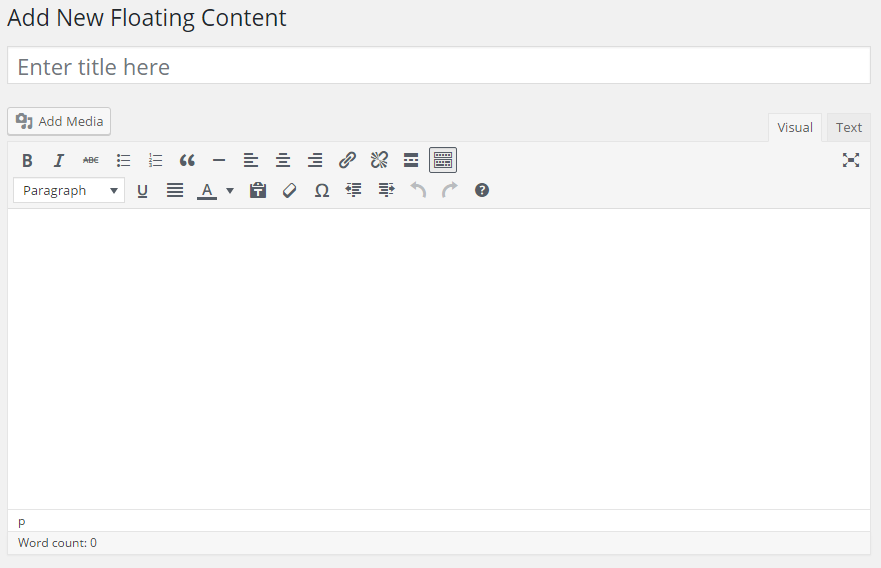Toggle strikethrough text formatting
The width and height of the screenshot is (881, 568).
(x=91, y=160)
